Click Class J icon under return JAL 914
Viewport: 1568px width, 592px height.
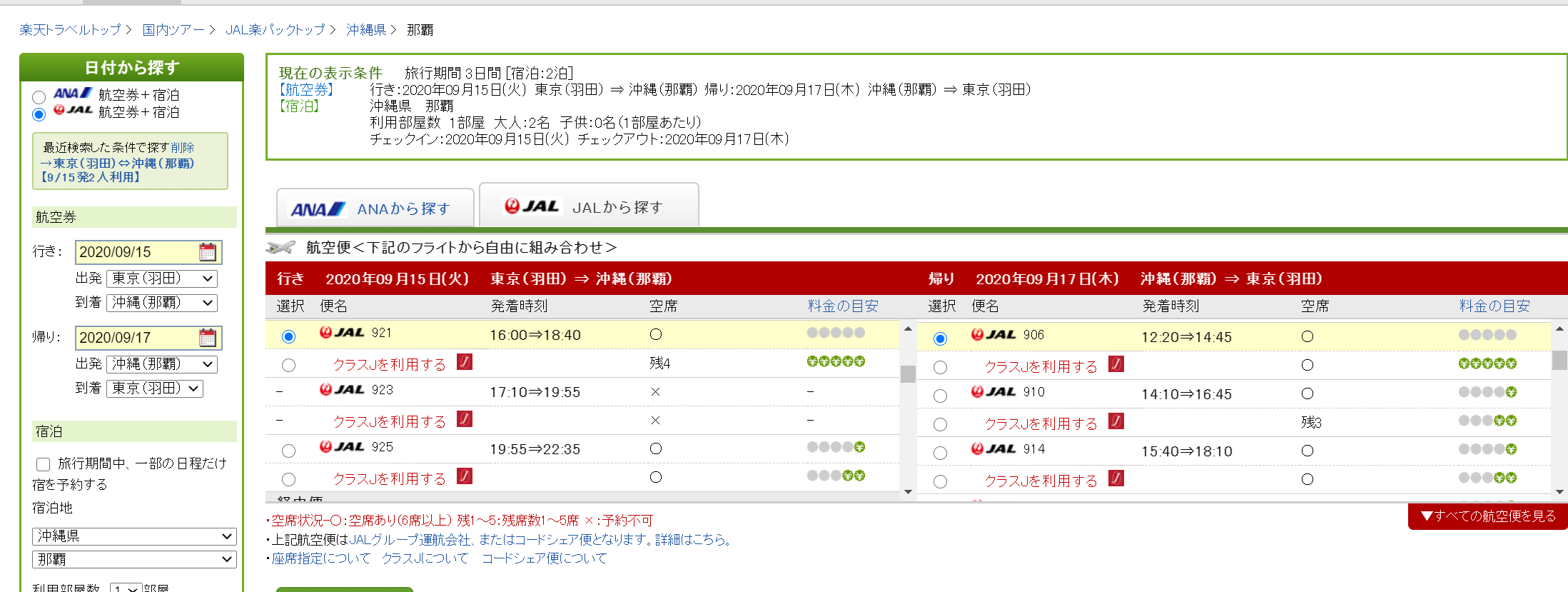point(1116,478)
